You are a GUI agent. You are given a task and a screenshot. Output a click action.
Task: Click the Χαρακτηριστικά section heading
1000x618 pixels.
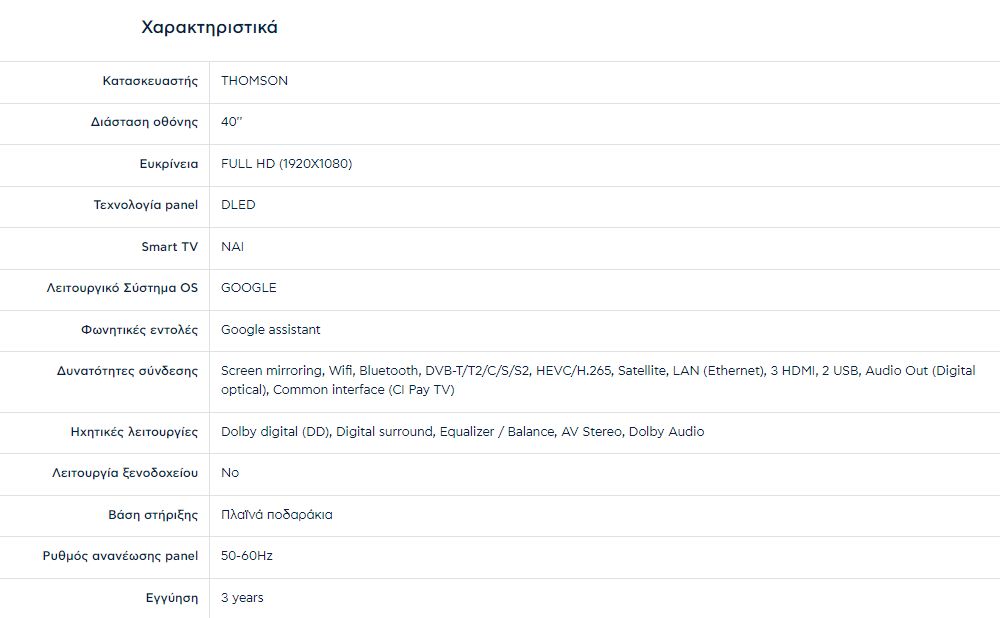[209, 28]
